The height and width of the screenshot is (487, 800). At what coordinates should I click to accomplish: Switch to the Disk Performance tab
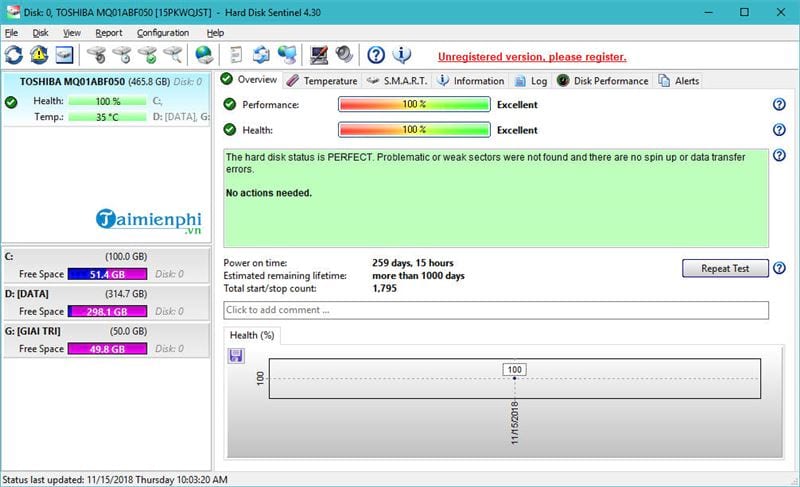pos(603,81)
